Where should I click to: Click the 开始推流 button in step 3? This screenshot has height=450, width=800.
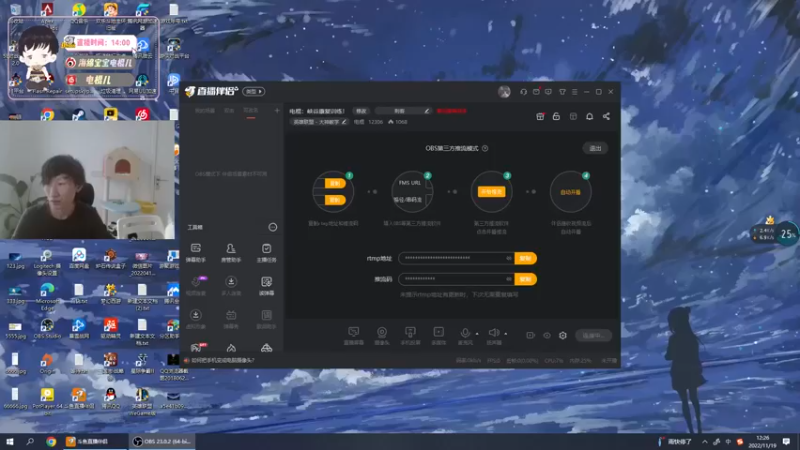pyautogui.click(x=491, y=192)
